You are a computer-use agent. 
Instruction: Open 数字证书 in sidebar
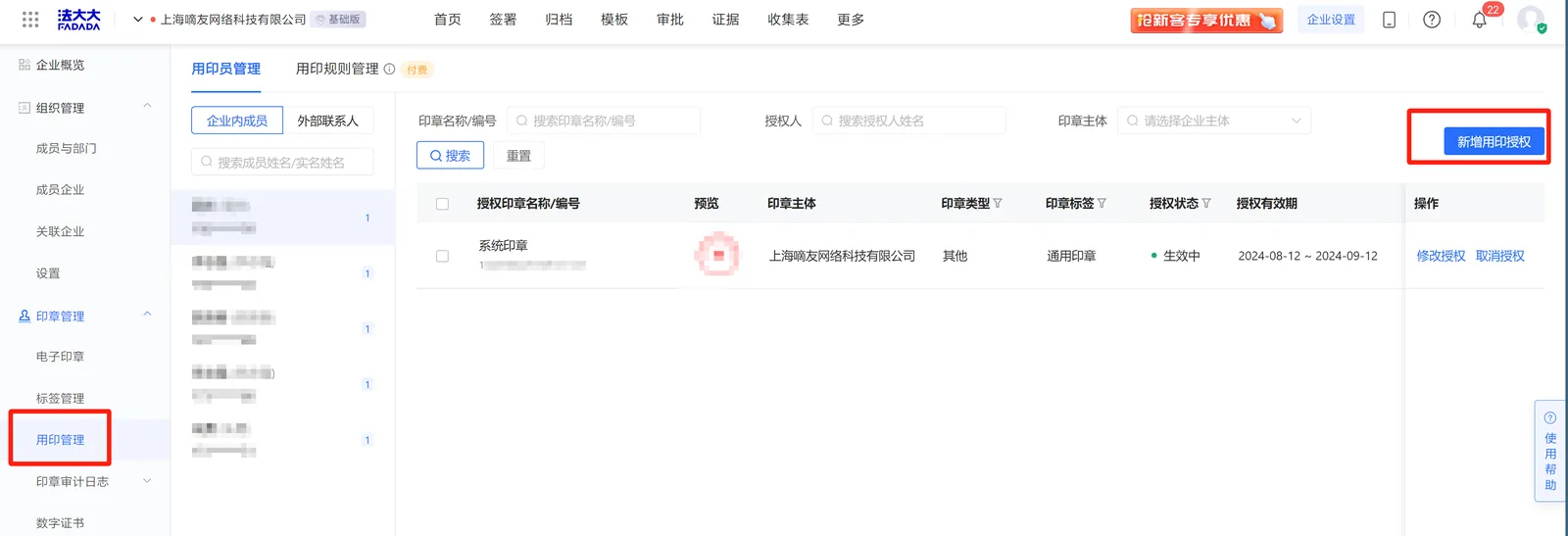(60, 523)
